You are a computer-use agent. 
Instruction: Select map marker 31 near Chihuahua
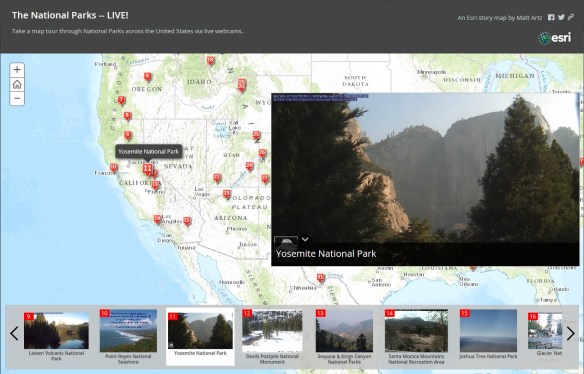pos(320,278)
